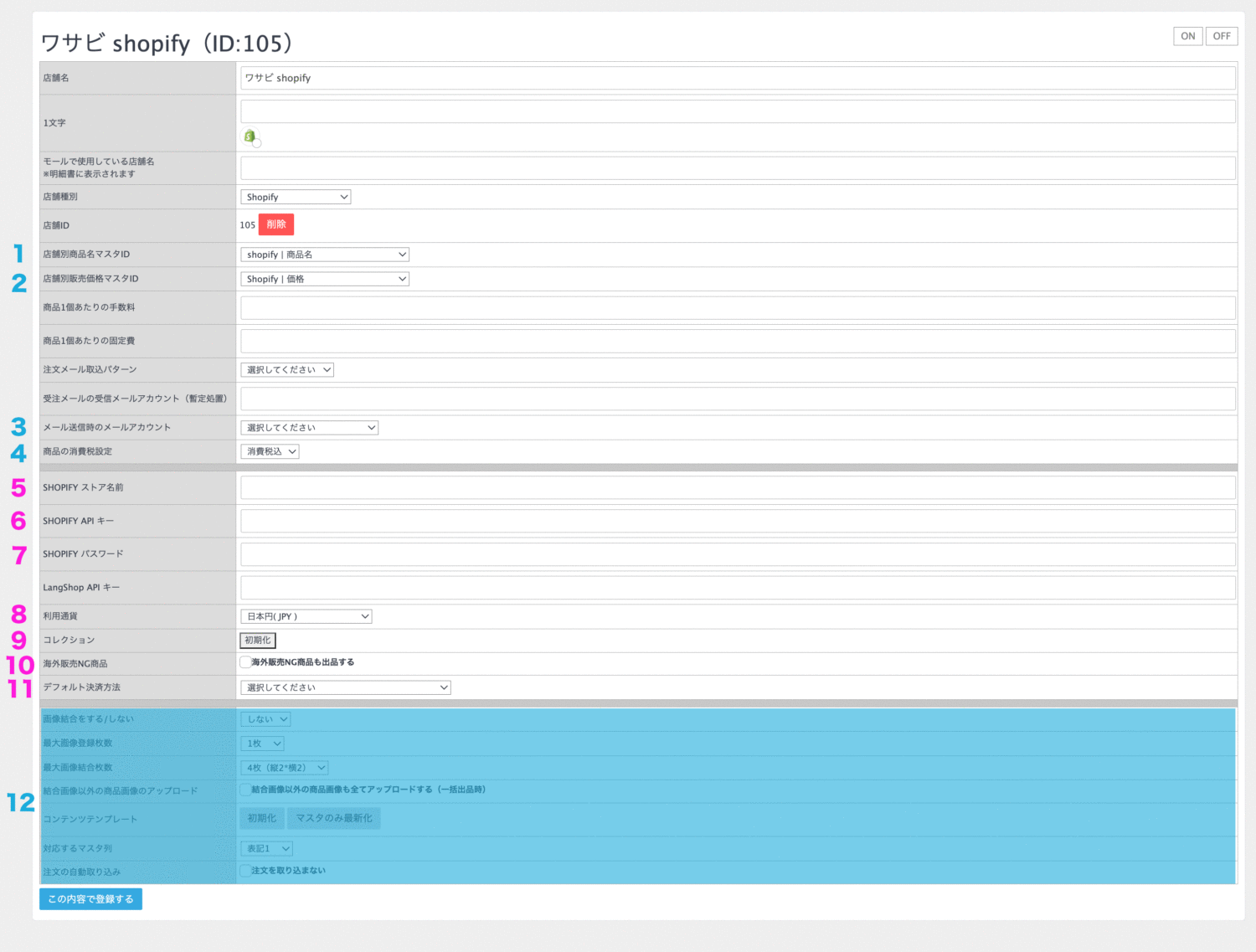
Task: Open the 利用通貨 currency dropdown
Action: point(306,616)
